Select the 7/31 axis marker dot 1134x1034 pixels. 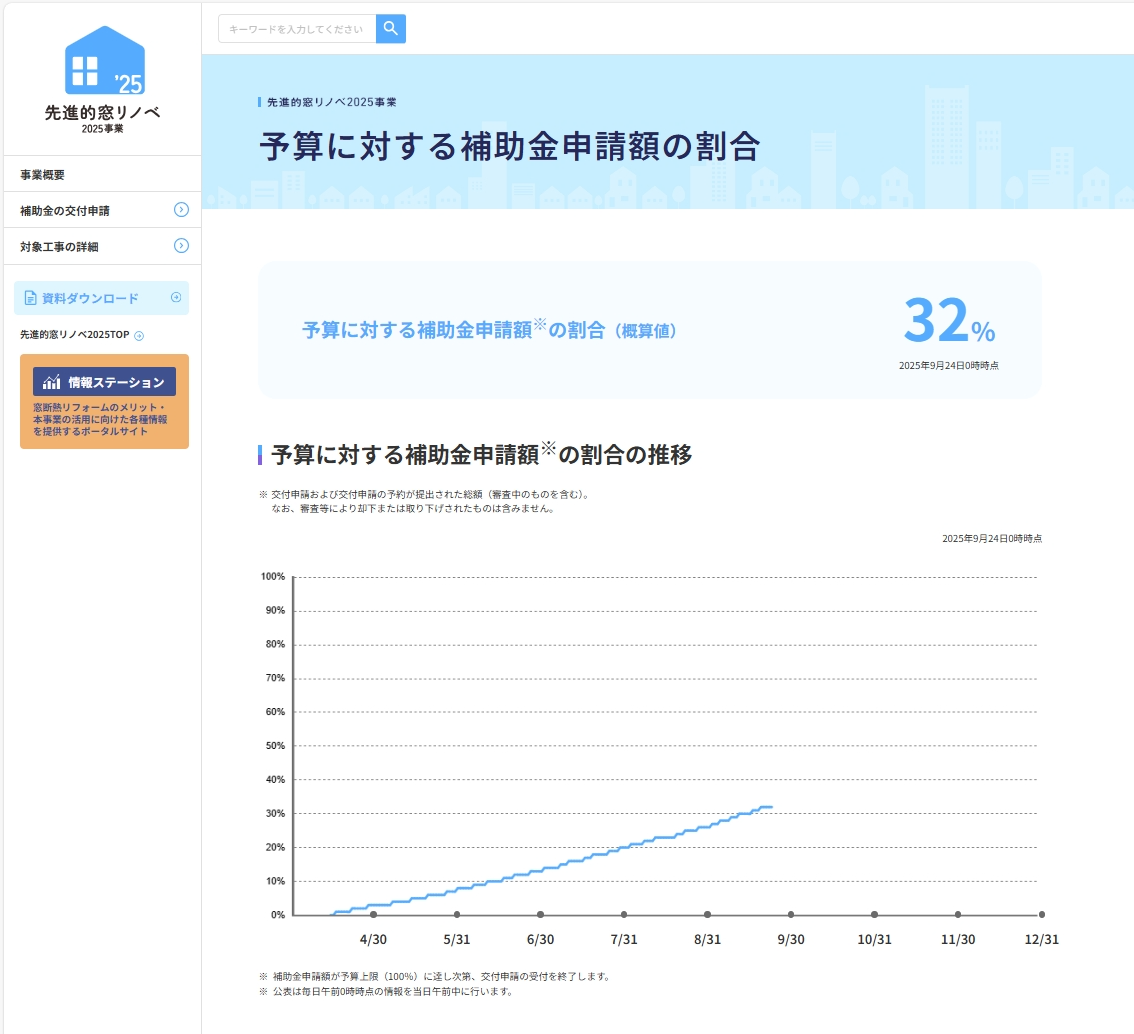coord(624,914)
